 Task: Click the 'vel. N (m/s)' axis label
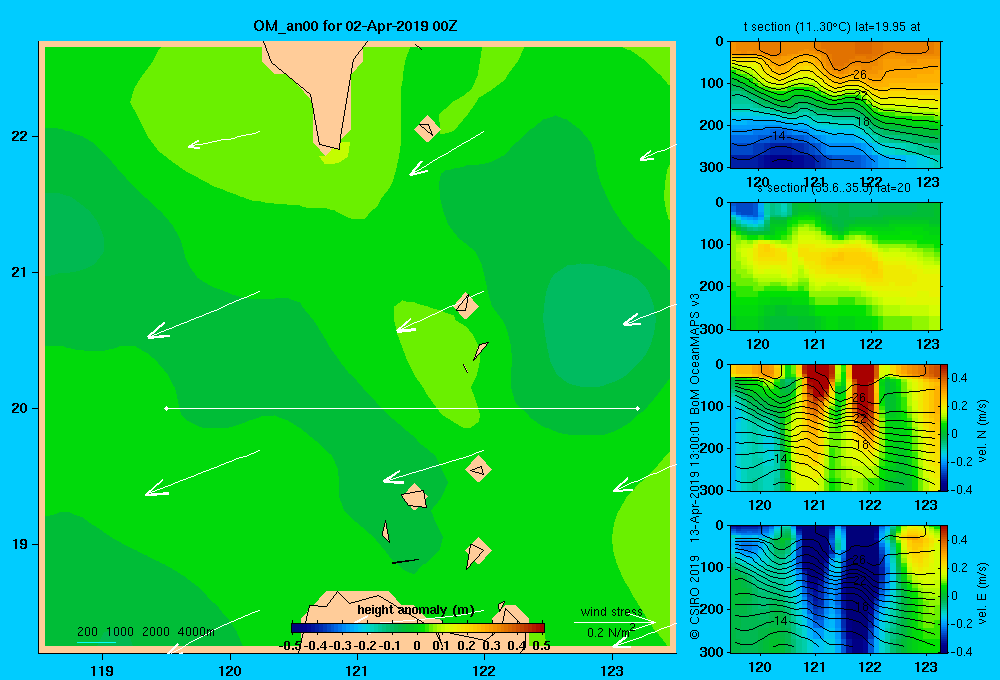point(982,431)
